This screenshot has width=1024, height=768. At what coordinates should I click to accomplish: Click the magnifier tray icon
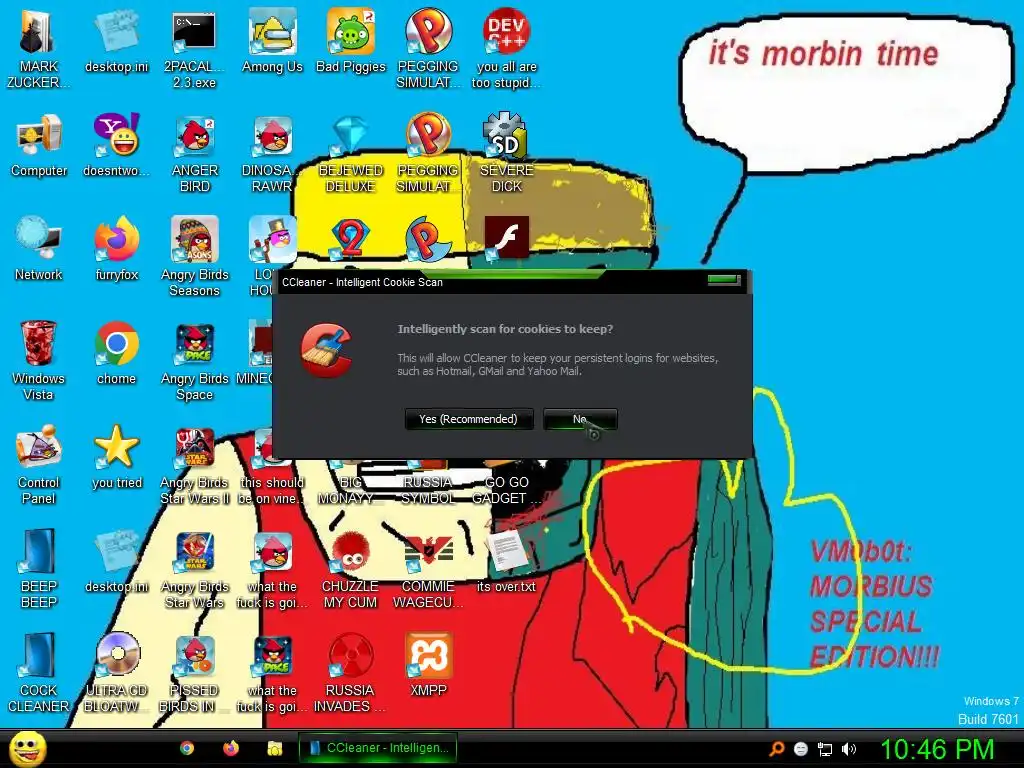coord(776,749)
